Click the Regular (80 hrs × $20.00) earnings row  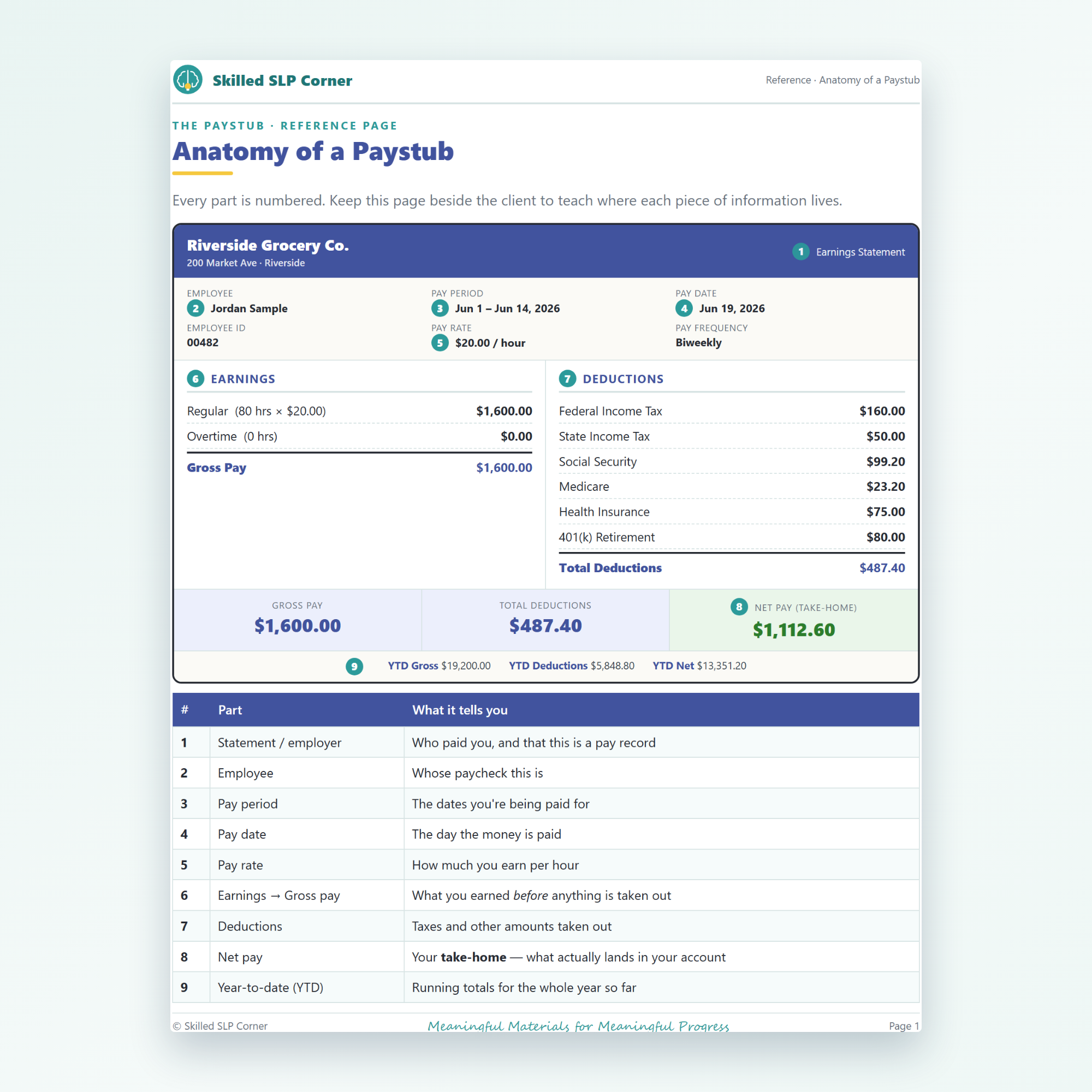pos(359,411)
